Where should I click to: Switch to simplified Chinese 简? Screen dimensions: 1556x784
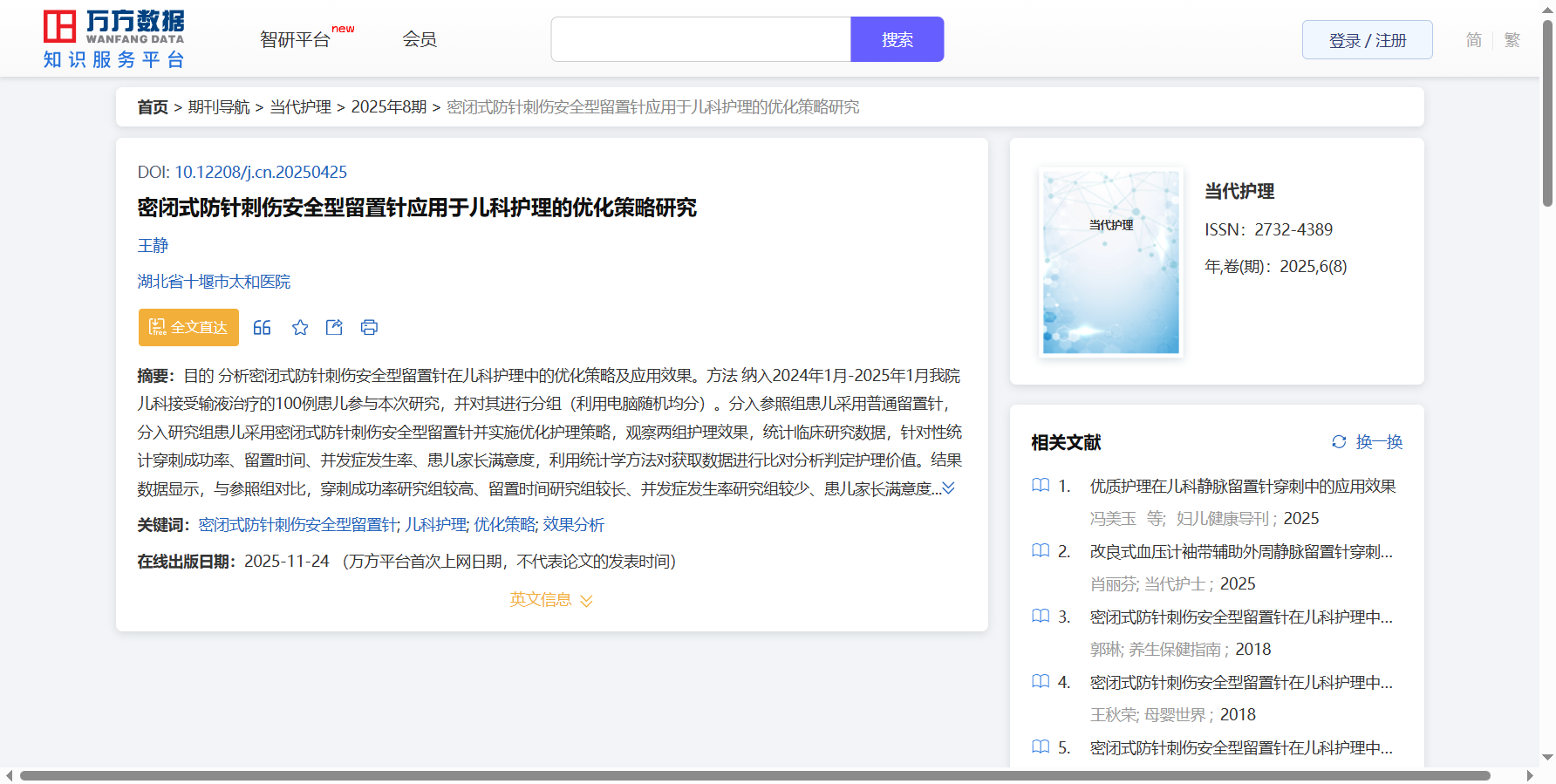tap(1473, 40)
